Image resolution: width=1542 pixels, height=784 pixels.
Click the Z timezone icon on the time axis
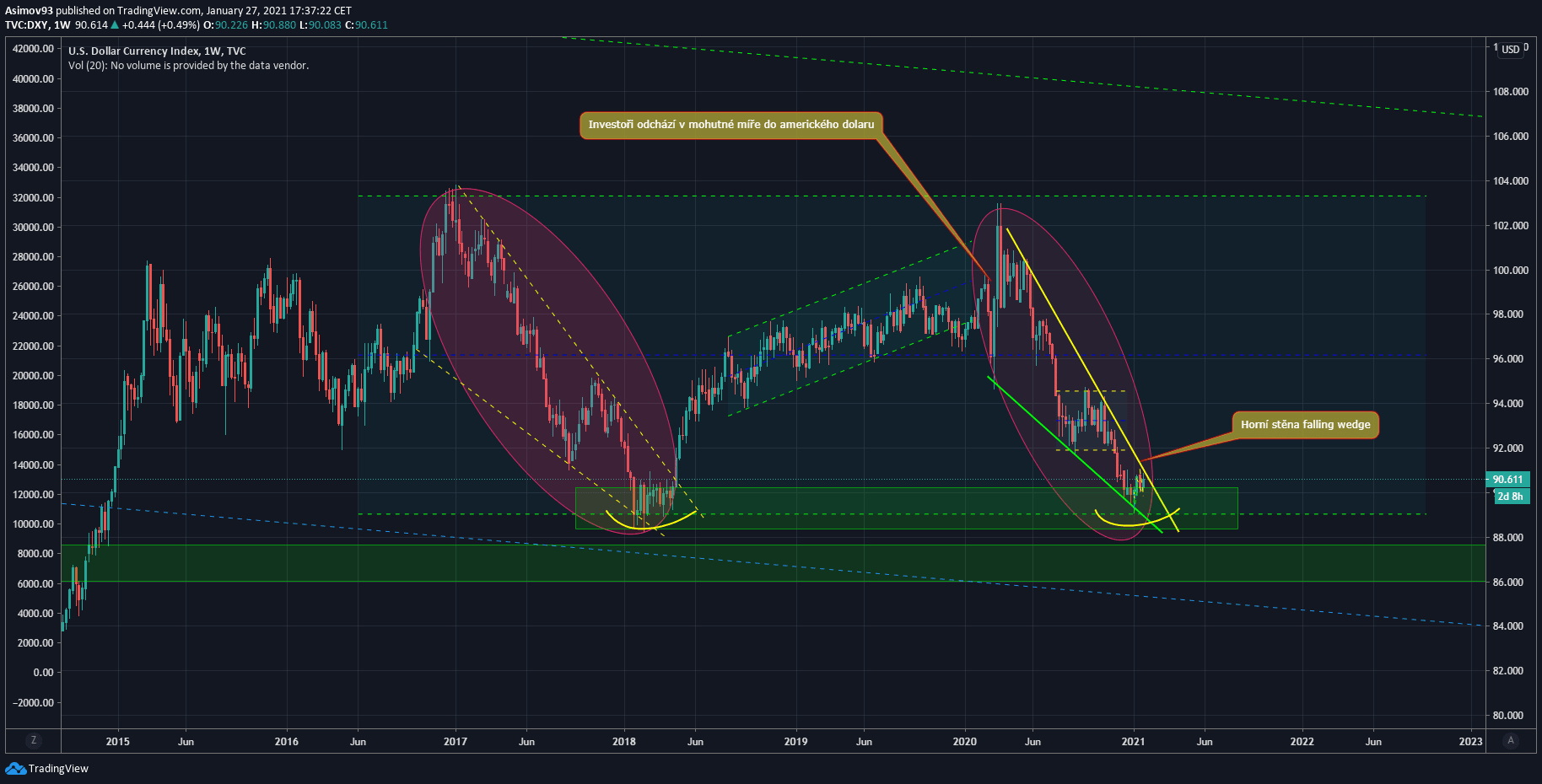click(34, 740)
